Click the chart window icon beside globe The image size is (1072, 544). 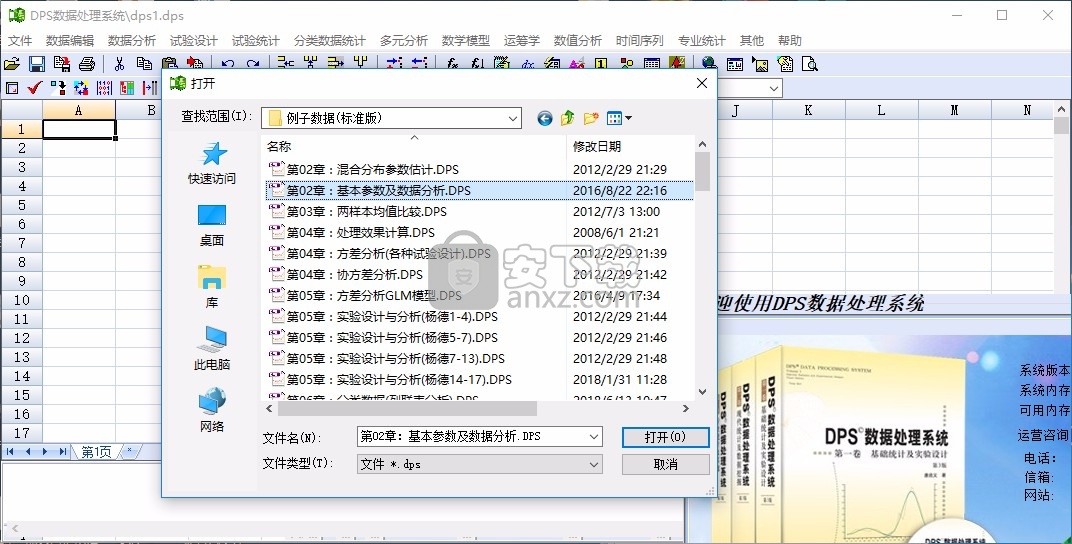735,64
